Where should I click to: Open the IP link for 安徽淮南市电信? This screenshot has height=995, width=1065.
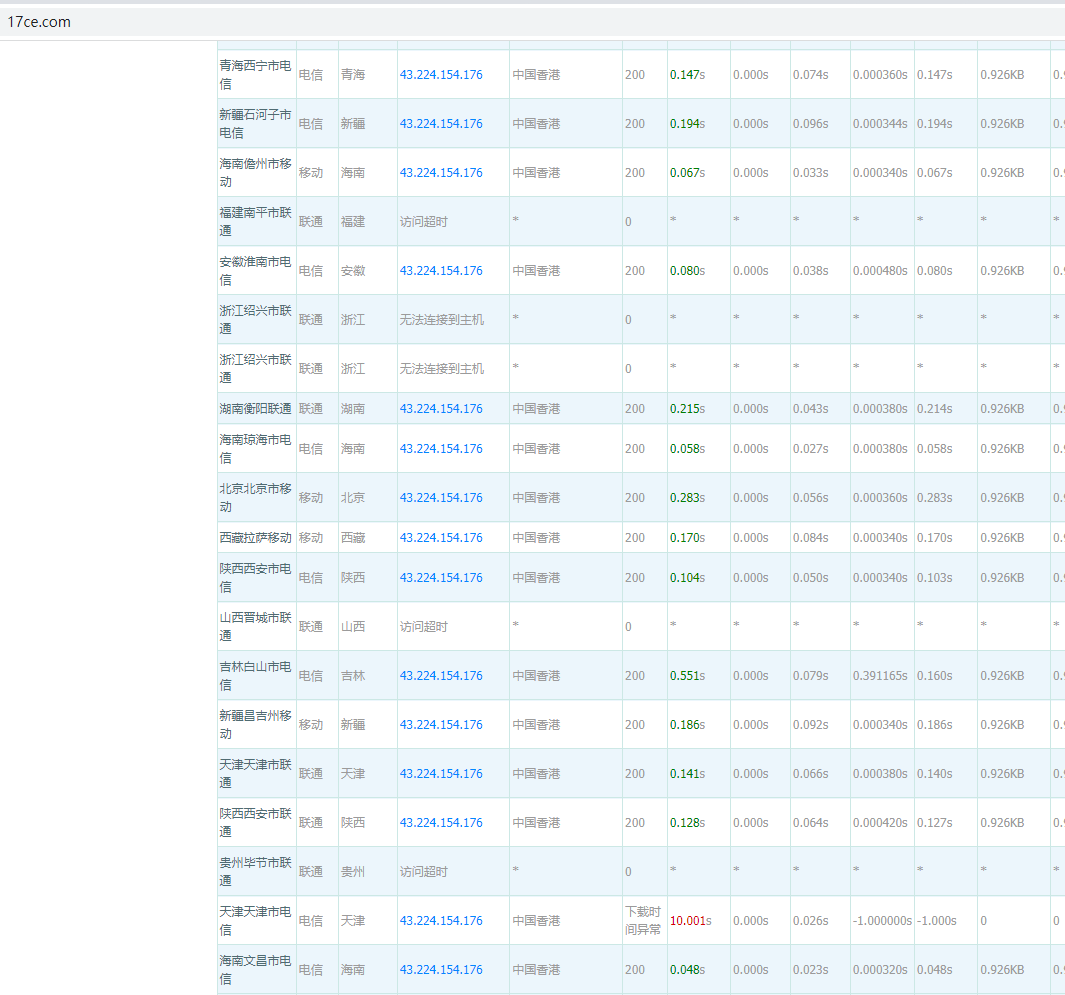(x=441, y=271)
